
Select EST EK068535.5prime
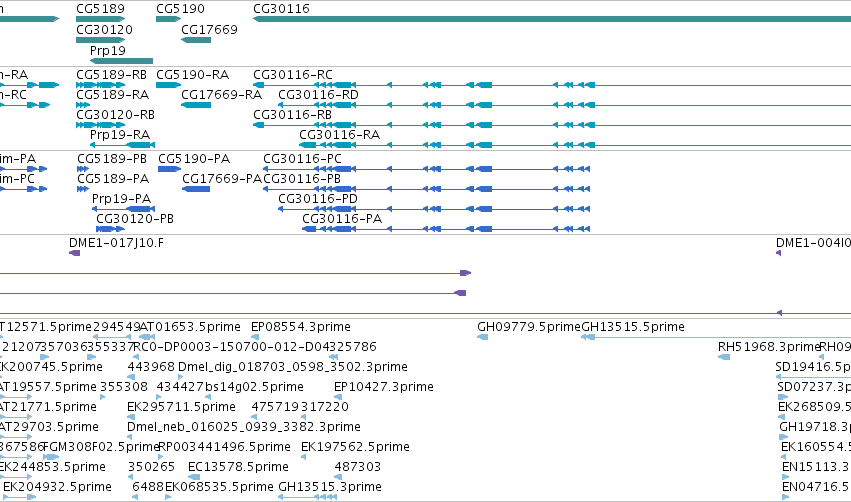[x=168, y=497]
